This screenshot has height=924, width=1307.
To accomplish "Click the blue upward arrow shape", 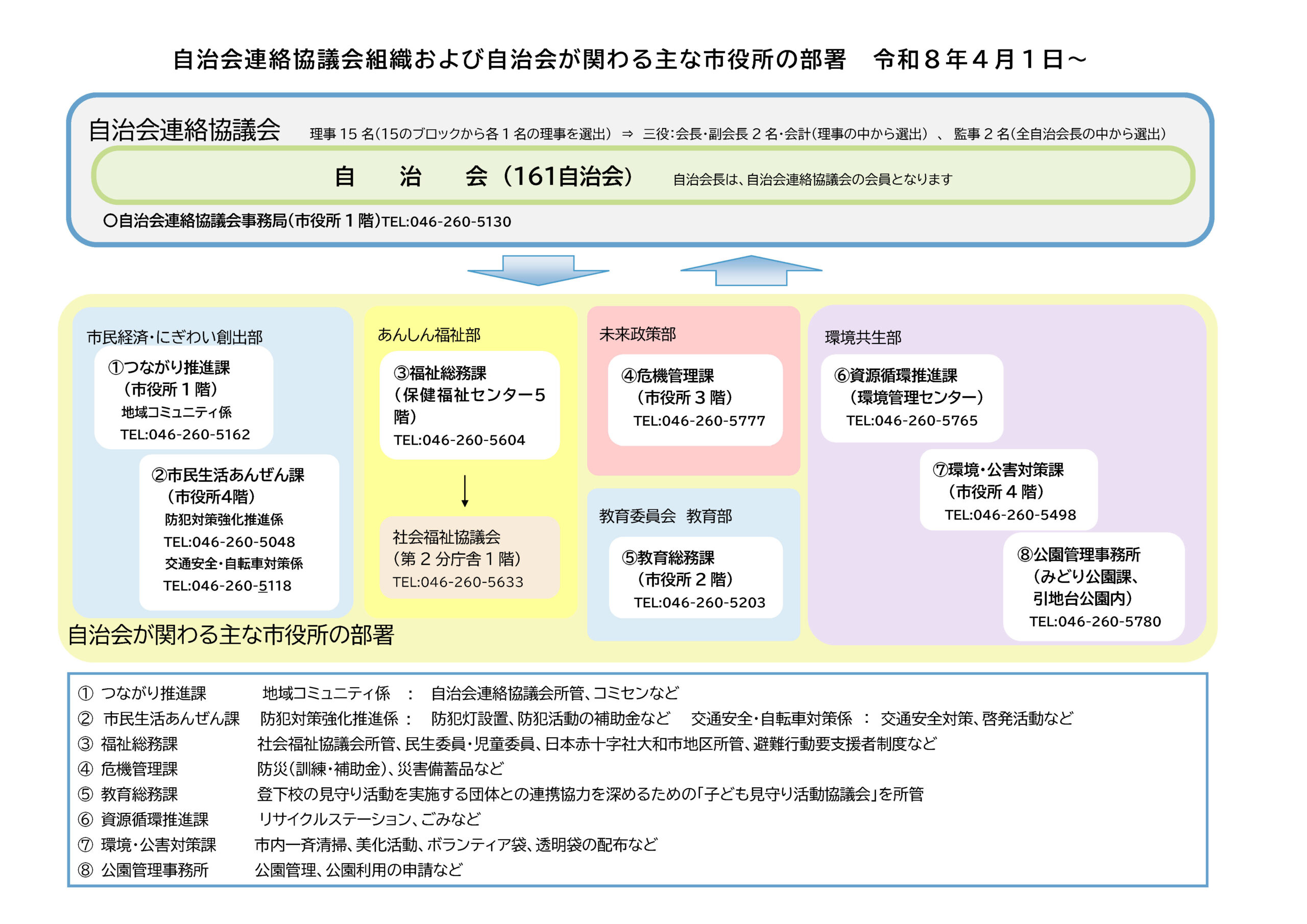I will 751,271.
